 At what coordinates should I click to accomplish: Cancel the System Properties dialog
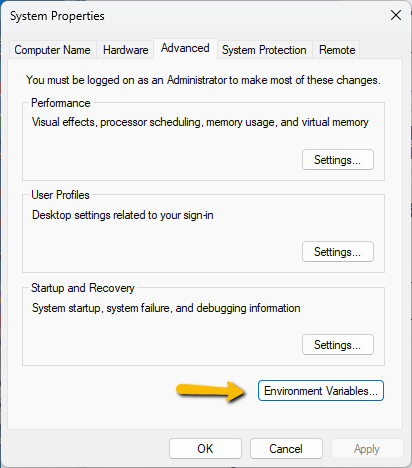pos(286,449)
